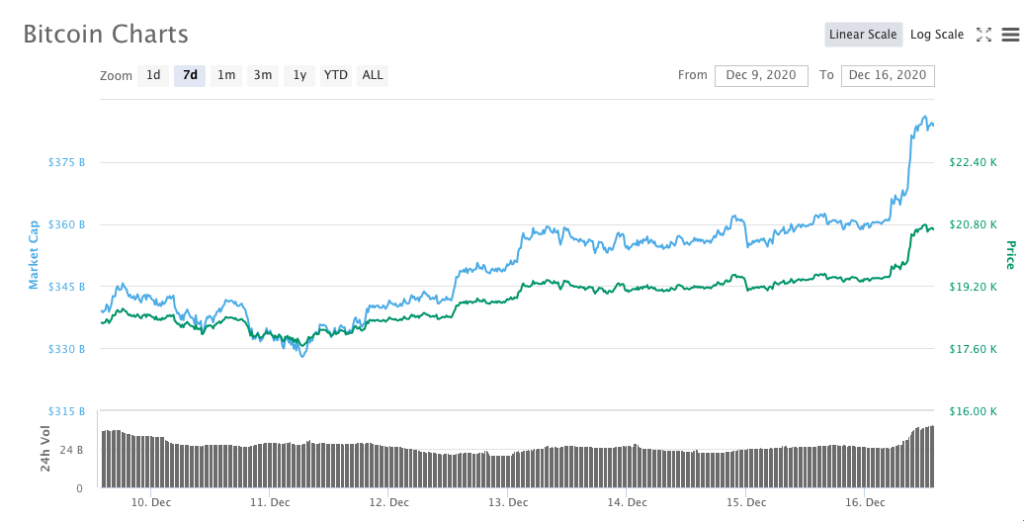The width and height of the screenshot is (1024, 521).
Task: Click the 11. Dec date label
Action: [x=270, y=502]
